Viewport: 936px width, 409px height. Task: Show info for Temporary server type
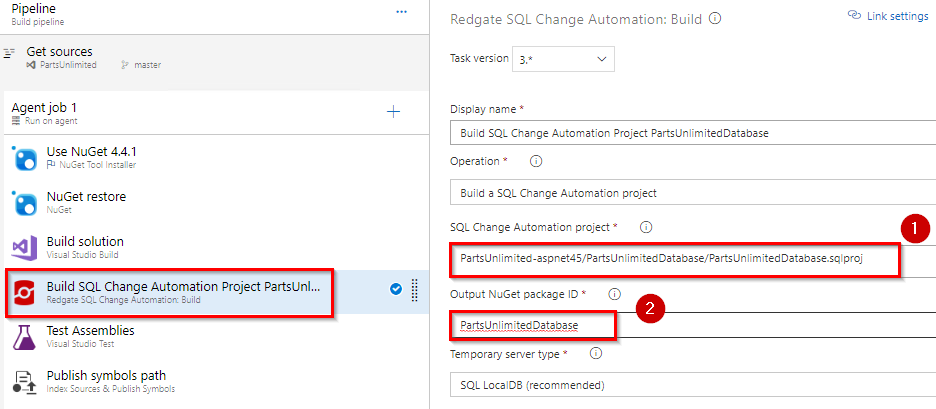(595, 353)
